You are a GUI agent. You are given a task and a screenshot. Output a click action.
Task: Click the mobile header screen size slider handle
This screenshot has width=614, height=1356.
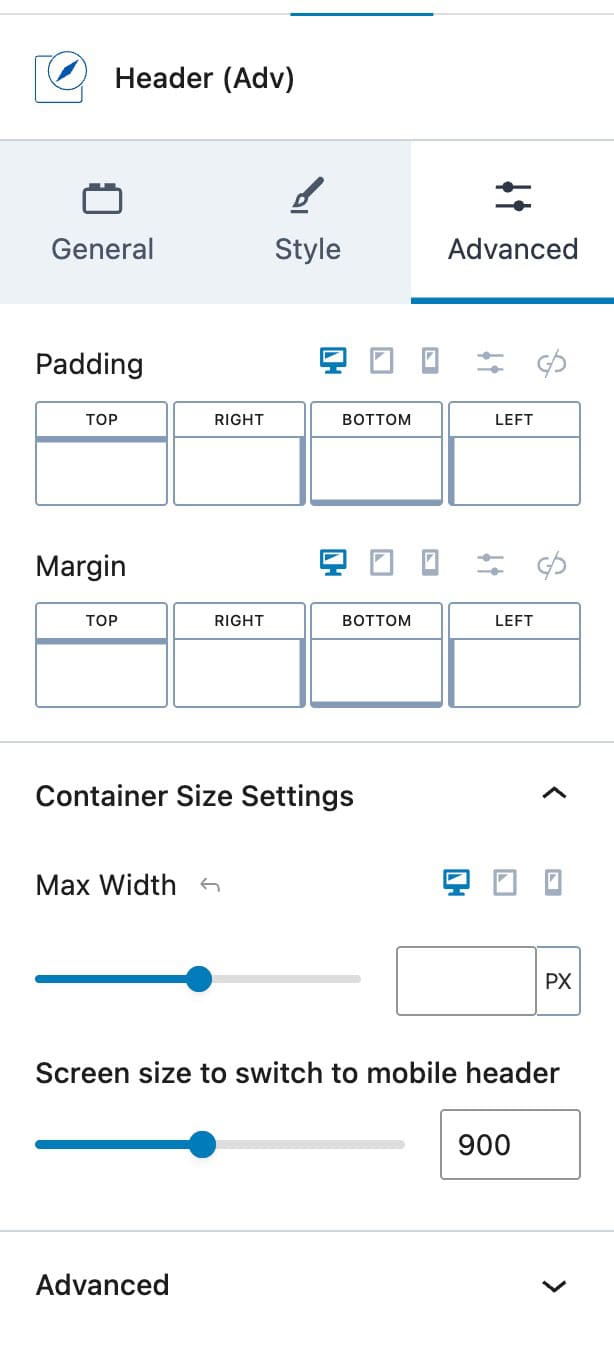(x=204, y=1144)
